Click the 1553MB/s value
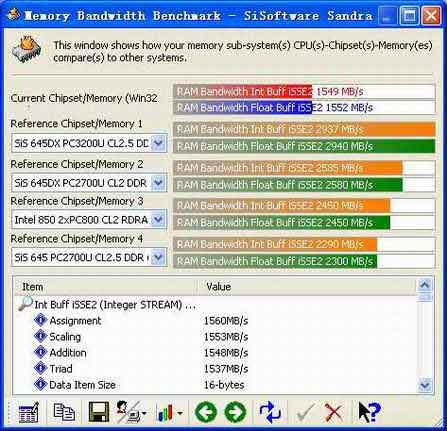Image resolution: width=447 pixels, height=431 pixels. pyautogui.click(x=226, y=336)
